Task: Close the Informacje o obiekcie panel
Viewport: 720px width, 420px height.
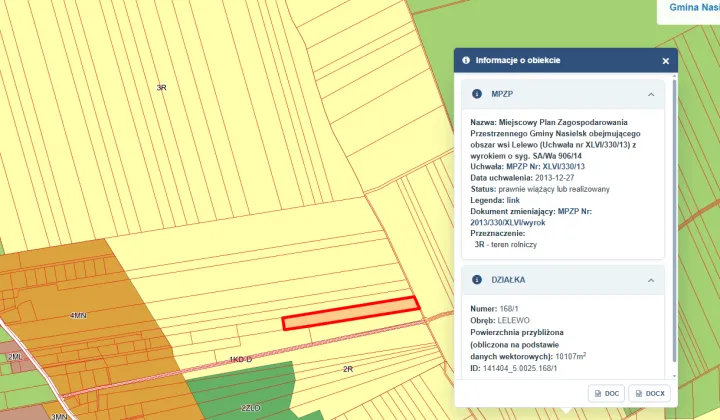Action: 665,61
